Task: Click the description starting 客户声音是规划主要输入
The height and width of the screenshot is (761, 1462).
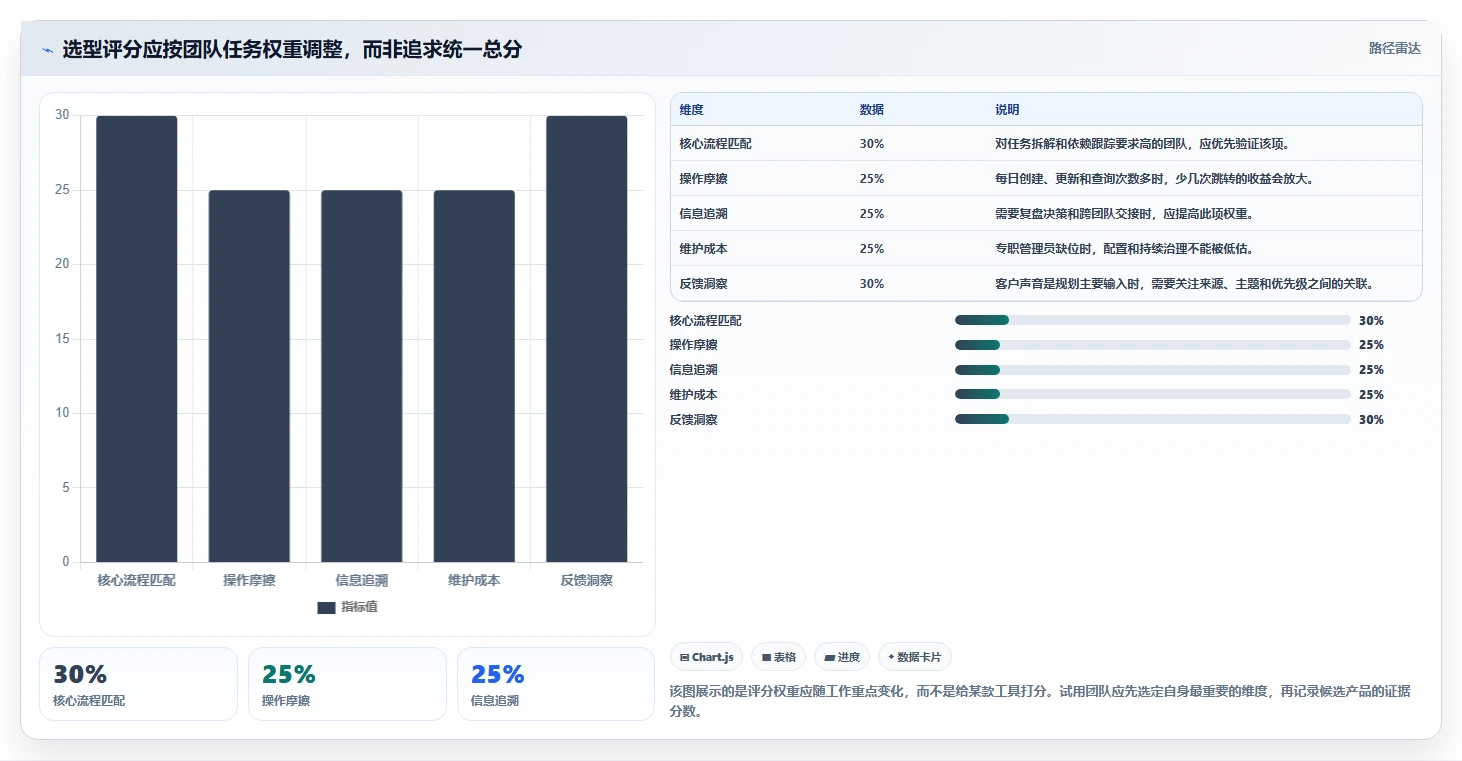Action: tap(1184, 284)
